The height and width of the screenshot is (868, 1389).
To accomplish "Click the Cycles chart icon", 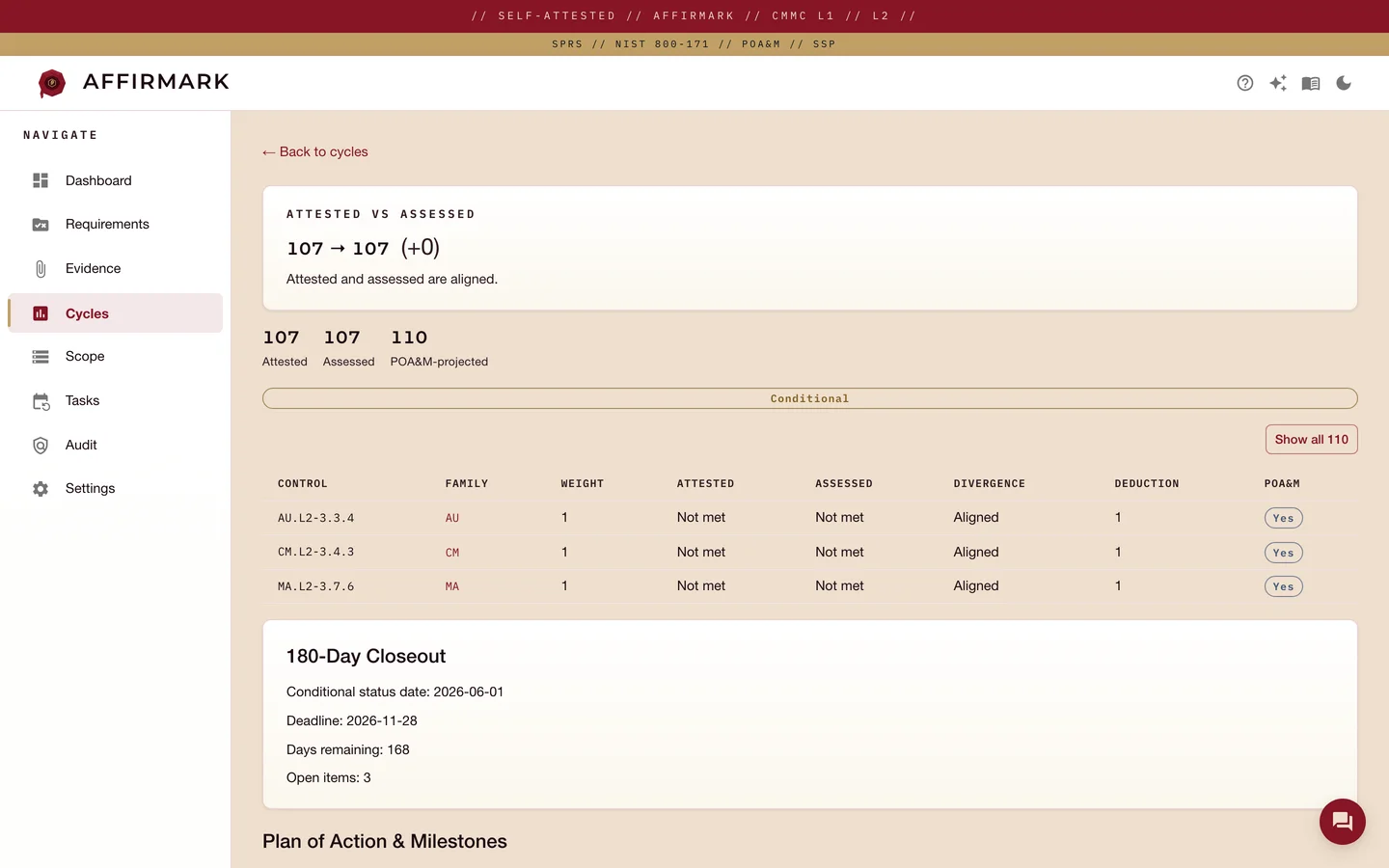I will coord(41,313).
